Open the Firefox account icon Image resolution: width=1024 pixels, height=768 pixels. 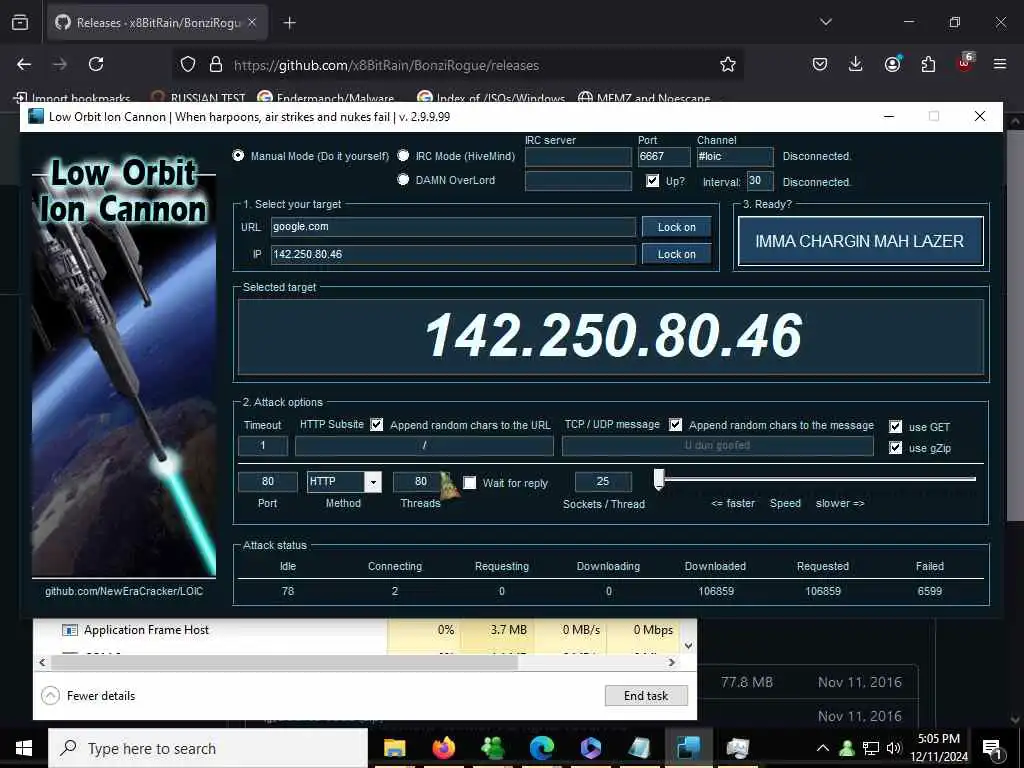click(892, 64)
